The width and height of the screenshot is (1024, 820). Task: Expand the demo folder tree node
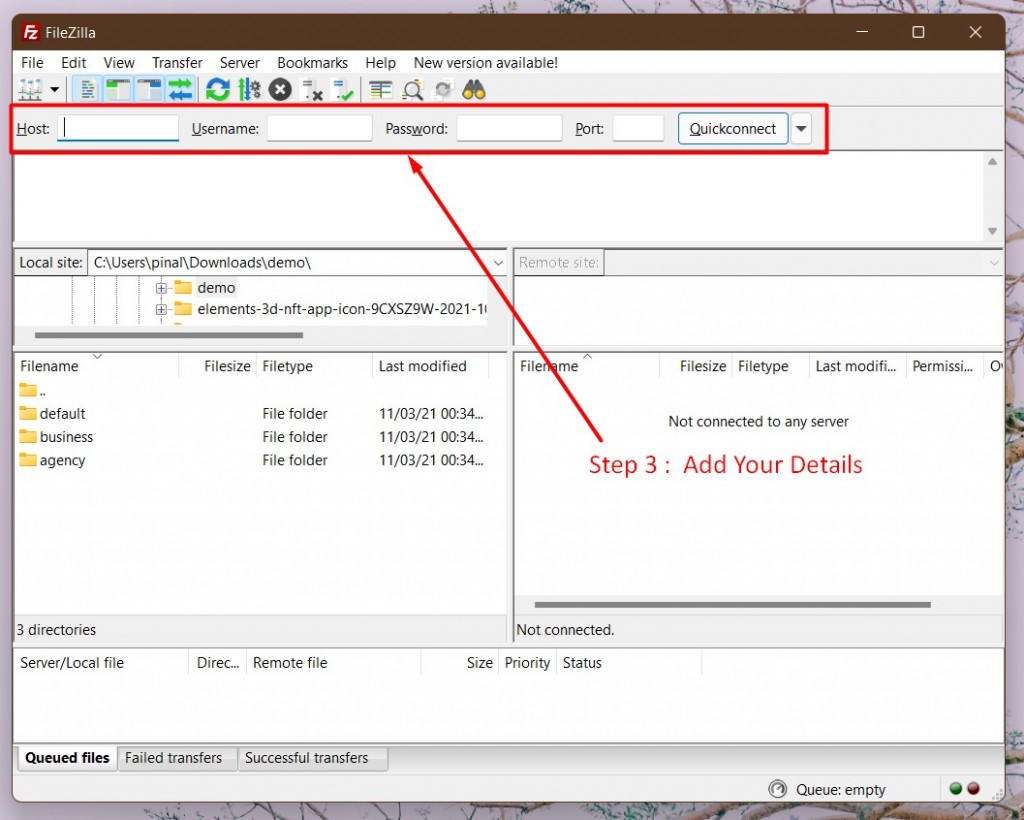coord(161,288)
